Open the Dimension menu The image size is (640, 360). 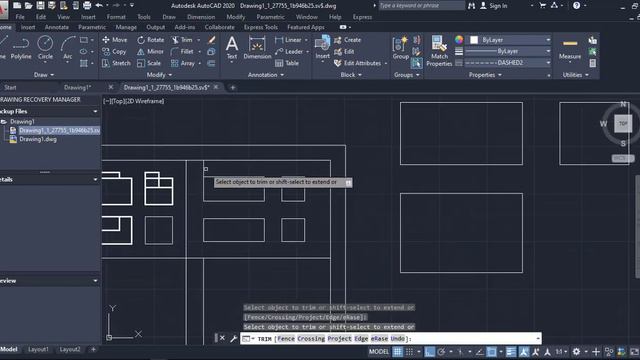coord(201,17)
